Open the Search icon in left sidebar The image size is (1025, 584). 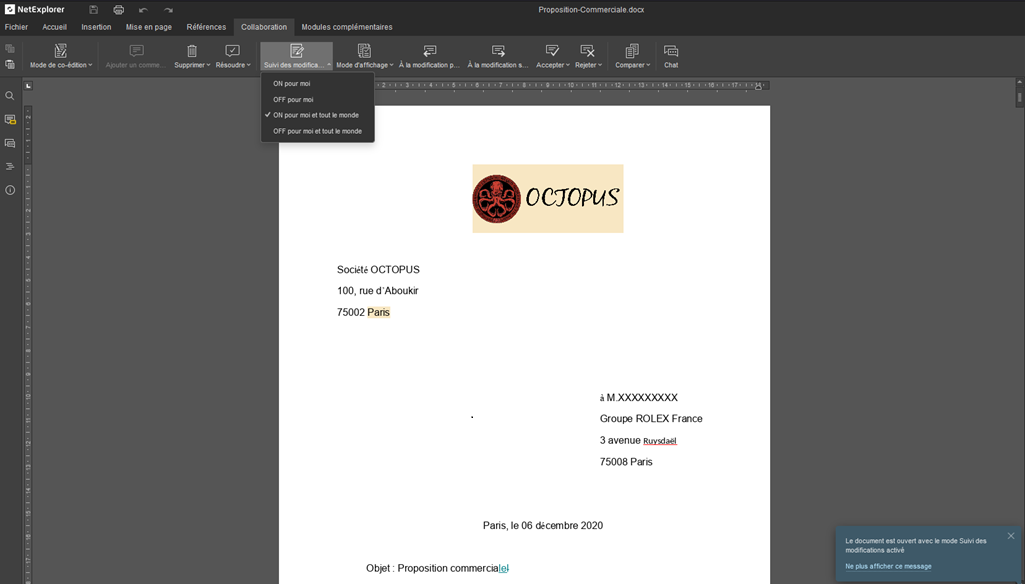click(10, 96)
